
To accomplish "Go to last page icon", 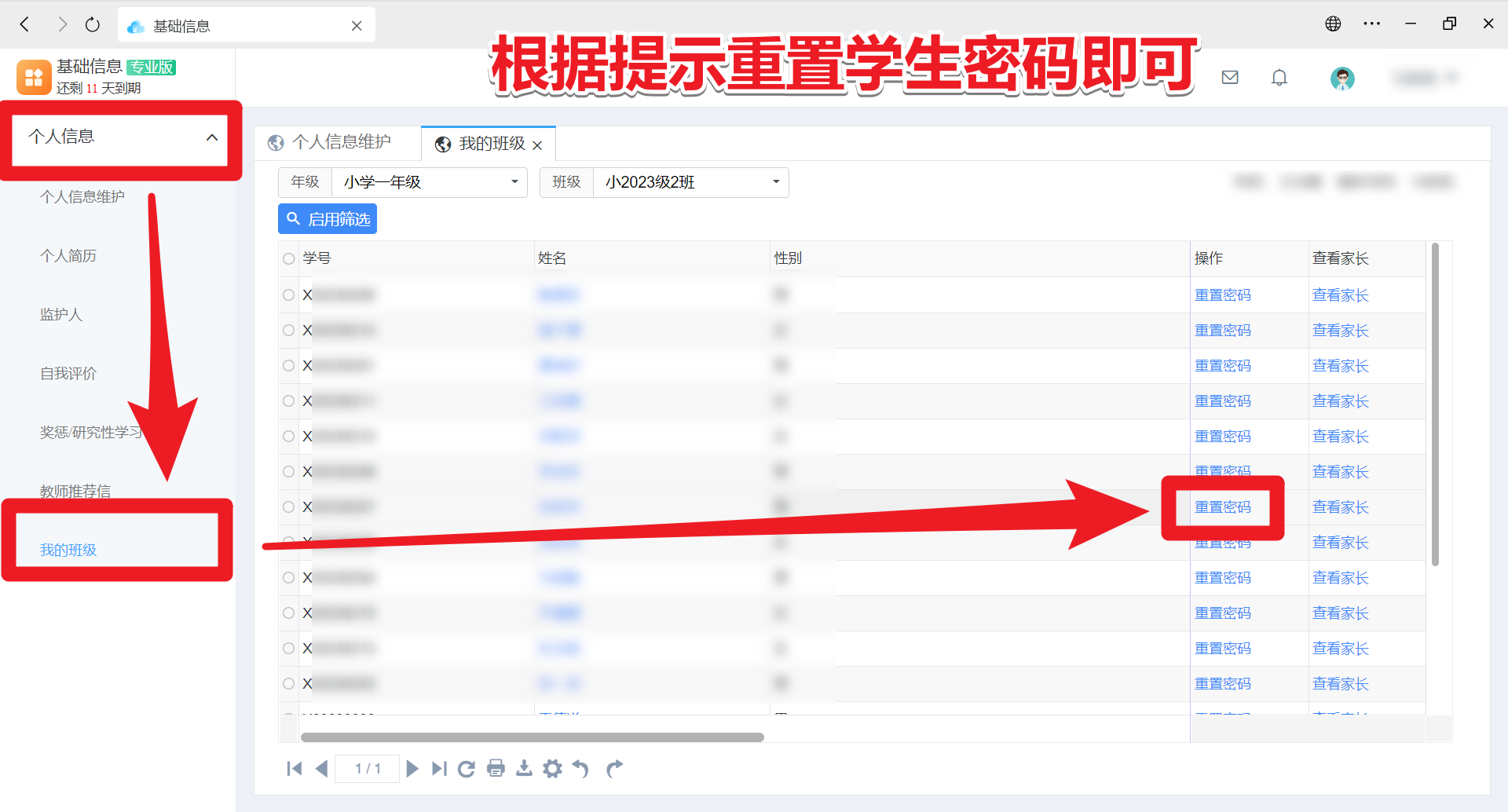I will coord(439,768).
